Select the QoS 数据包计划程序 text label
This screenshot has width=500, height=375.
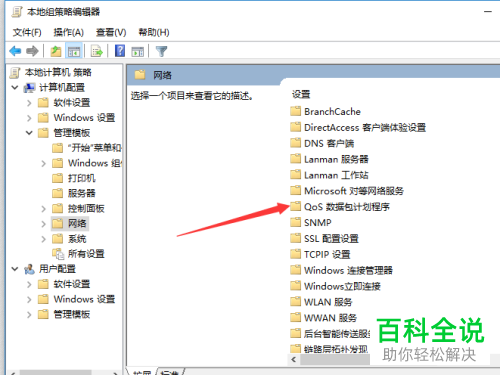347,207
